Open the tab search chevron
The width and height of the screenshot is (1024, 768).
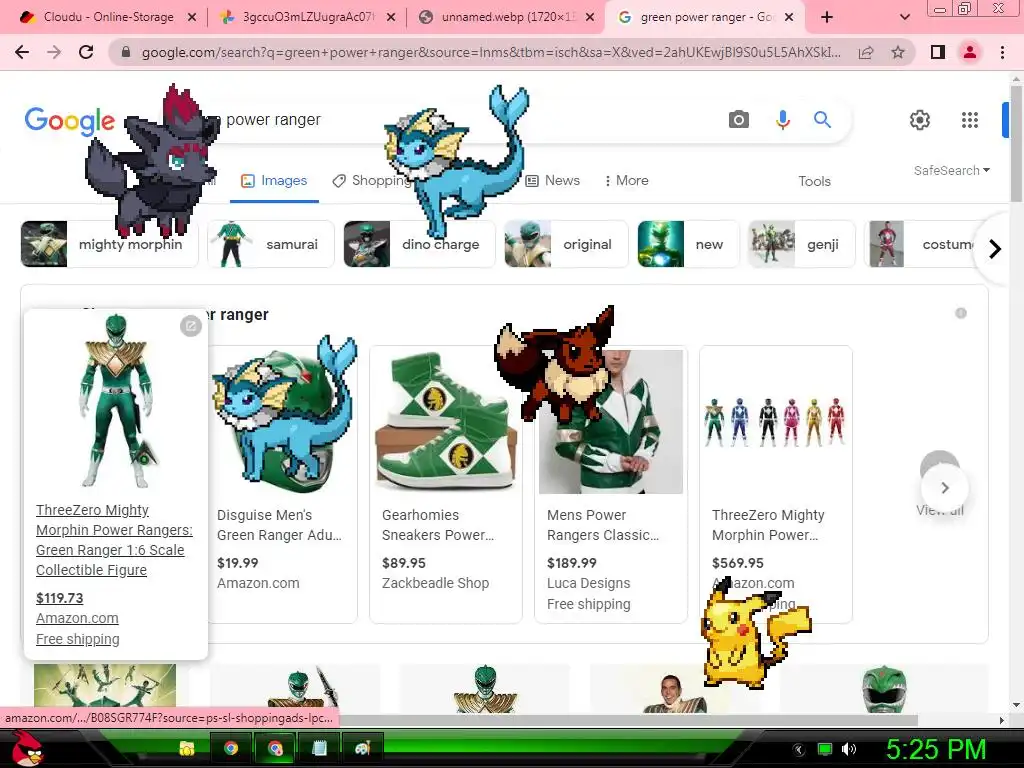click(x=904, y=17)
